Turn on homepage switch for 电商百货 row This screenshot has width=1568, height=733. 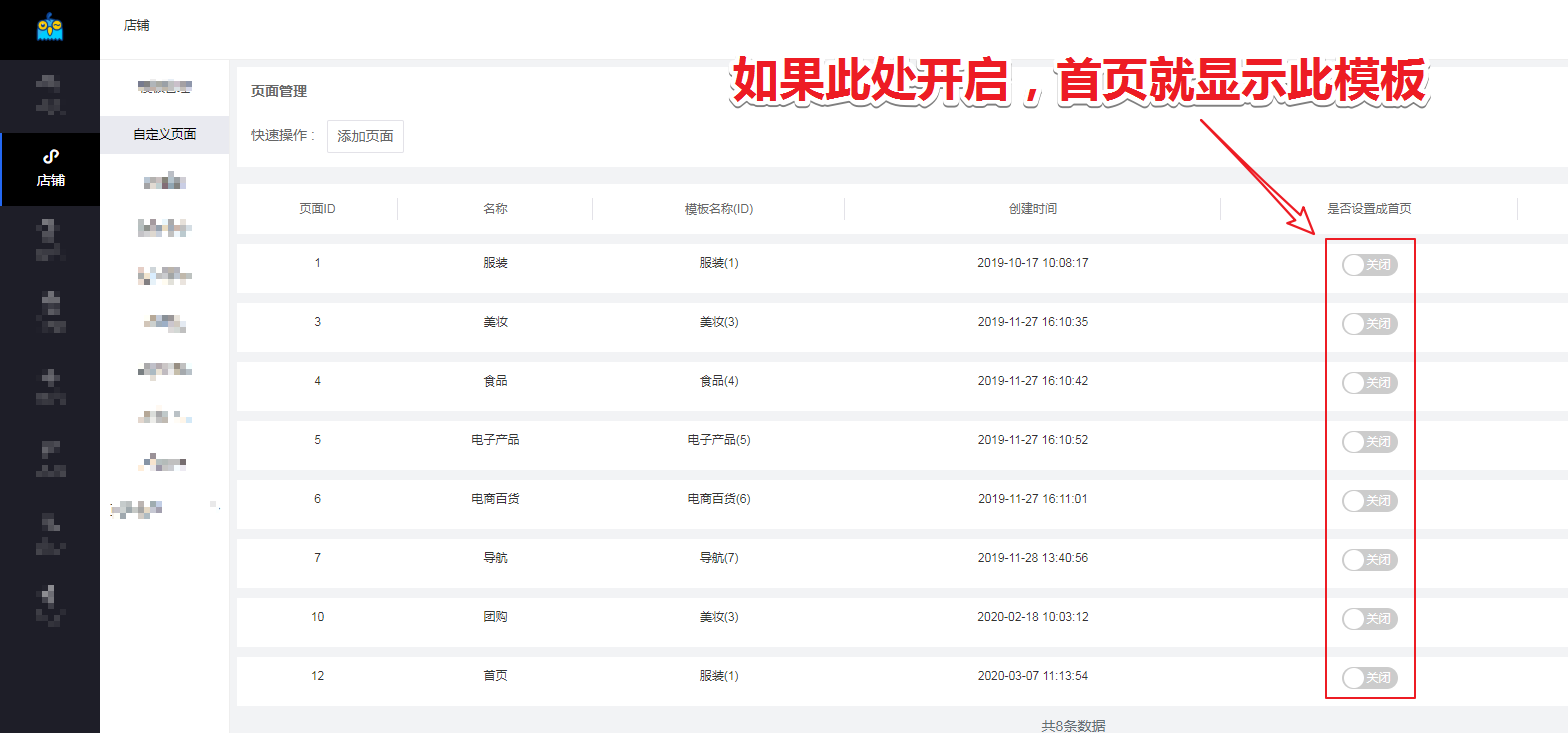1369,501
